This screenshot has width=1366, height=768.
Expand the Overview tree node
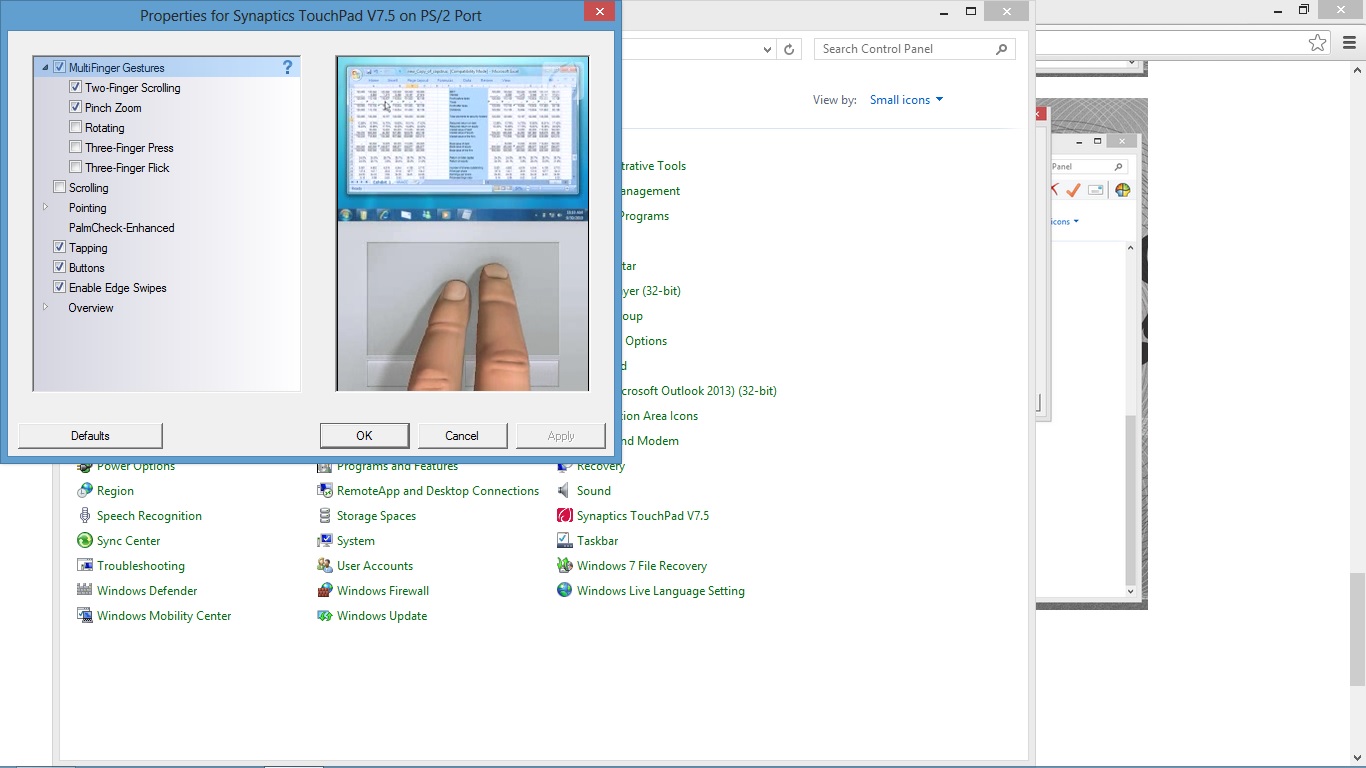pyautogui.click(x=46, y=307)
